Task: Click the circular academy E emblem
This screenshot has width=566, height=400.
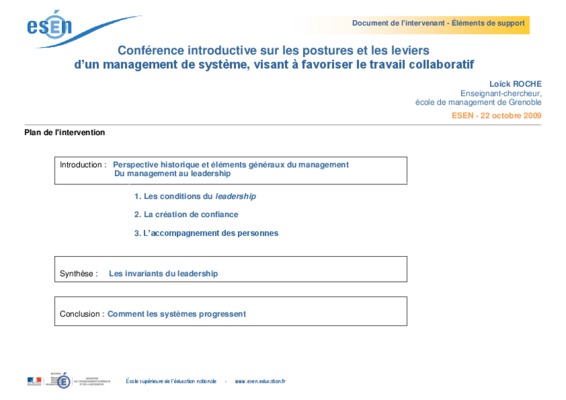Action: click(64, 382)
